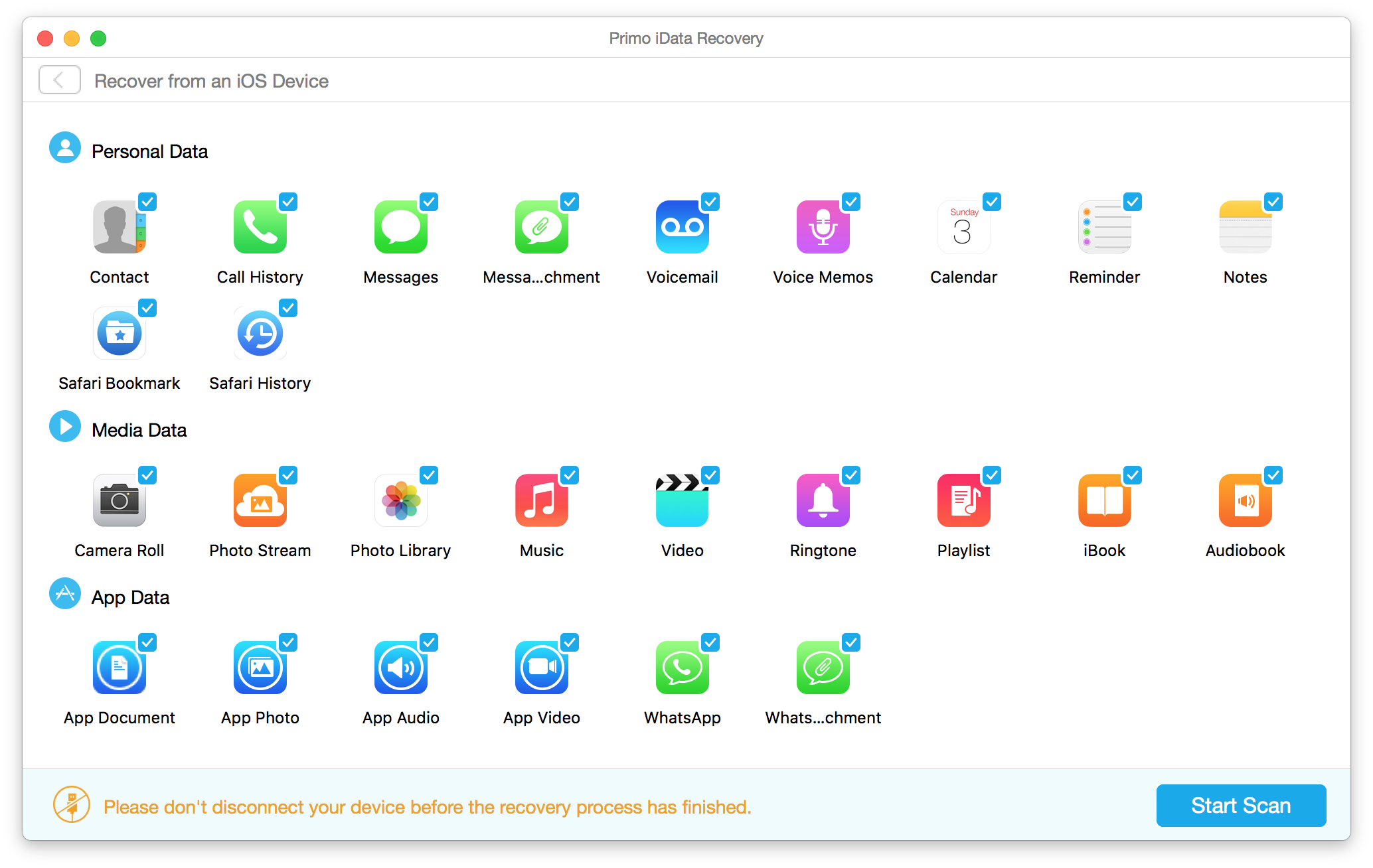Uncheck the Calendar checkbox
The height and width of the screenshot is (868, 1373).
(x=992, y=202)
